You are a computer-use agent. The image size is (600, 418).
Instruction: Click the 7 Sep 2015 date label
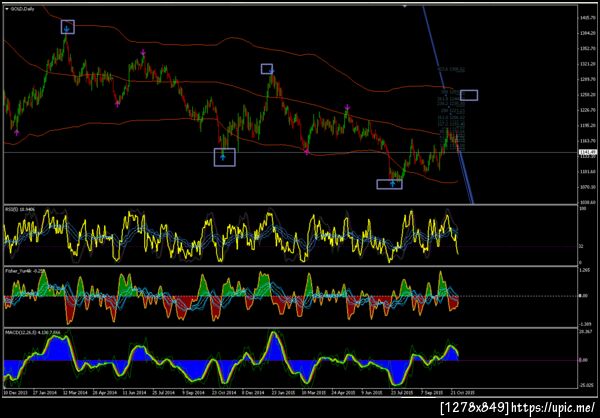coord(433,393)
